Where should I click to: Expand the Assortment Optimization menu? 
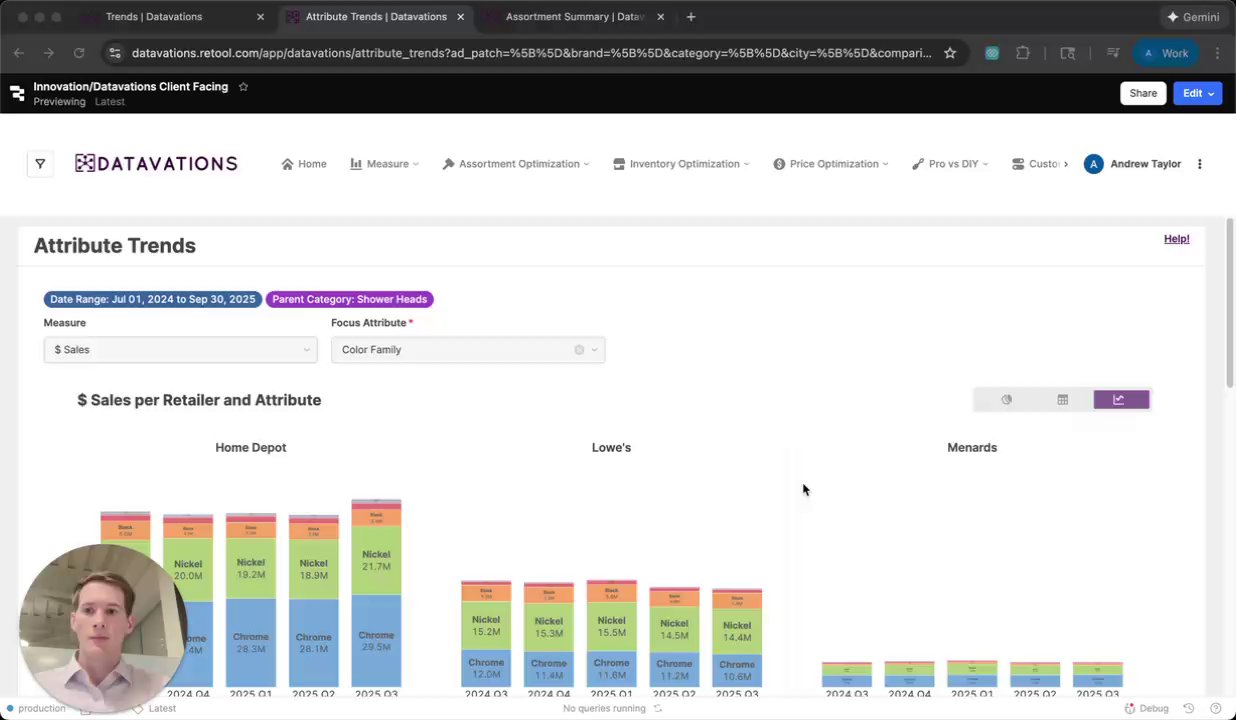pyautogui.click(x=516, y=164)
